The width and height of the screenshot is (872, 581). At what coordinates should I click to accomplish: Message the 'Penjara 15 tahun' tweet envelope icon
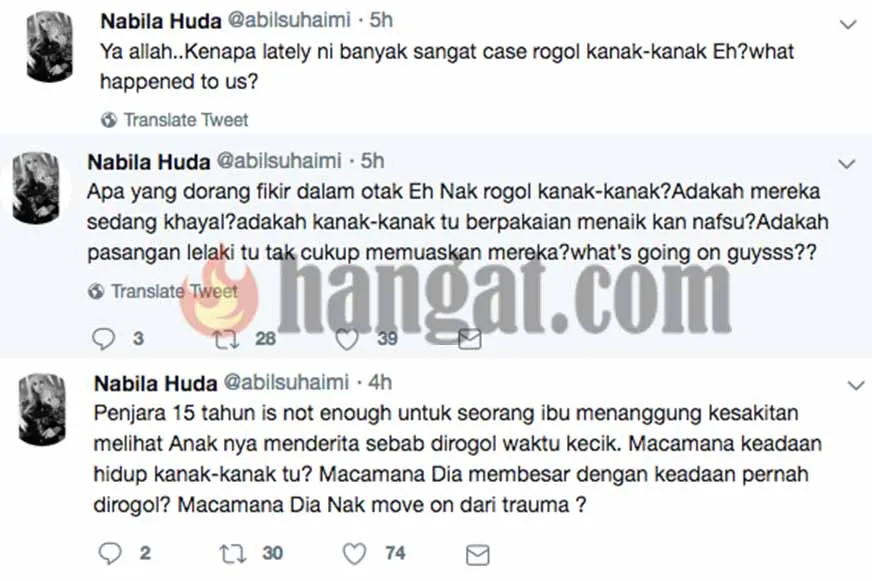click(477, 555)
